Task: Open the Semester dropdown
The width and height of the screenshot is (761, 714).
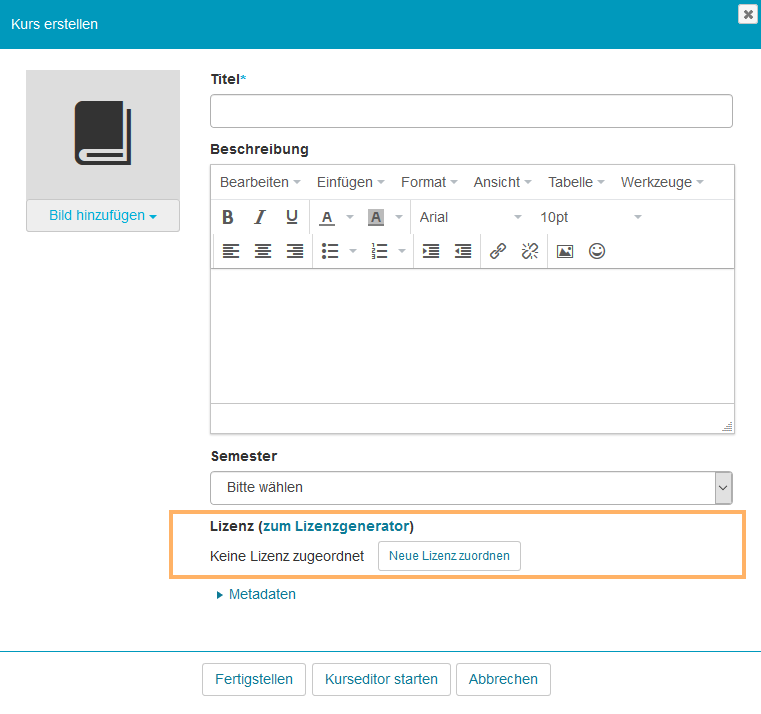Action: coord(471,488)
